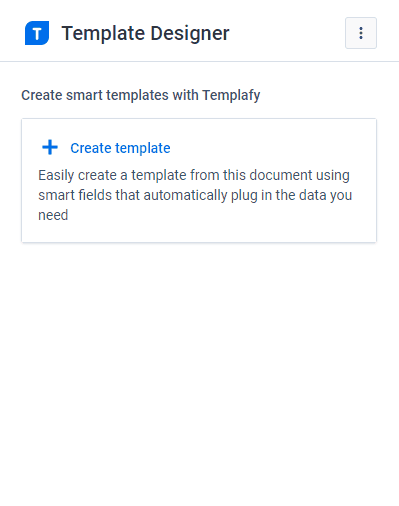Screen dimensions: 399x506
Task: Open the three-dot more options menu
Action: tap(361, 33)
